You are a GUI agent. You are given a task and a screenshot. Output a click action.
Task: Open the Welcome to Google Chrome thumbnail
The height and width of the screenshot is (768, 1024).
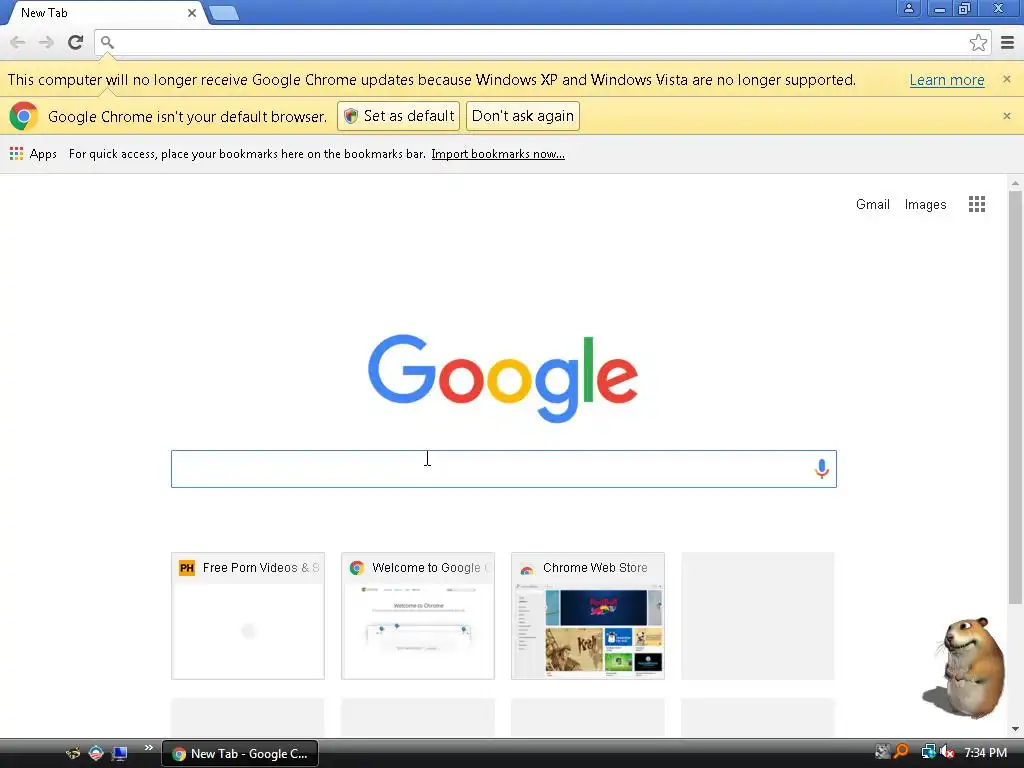click(418, 616)
